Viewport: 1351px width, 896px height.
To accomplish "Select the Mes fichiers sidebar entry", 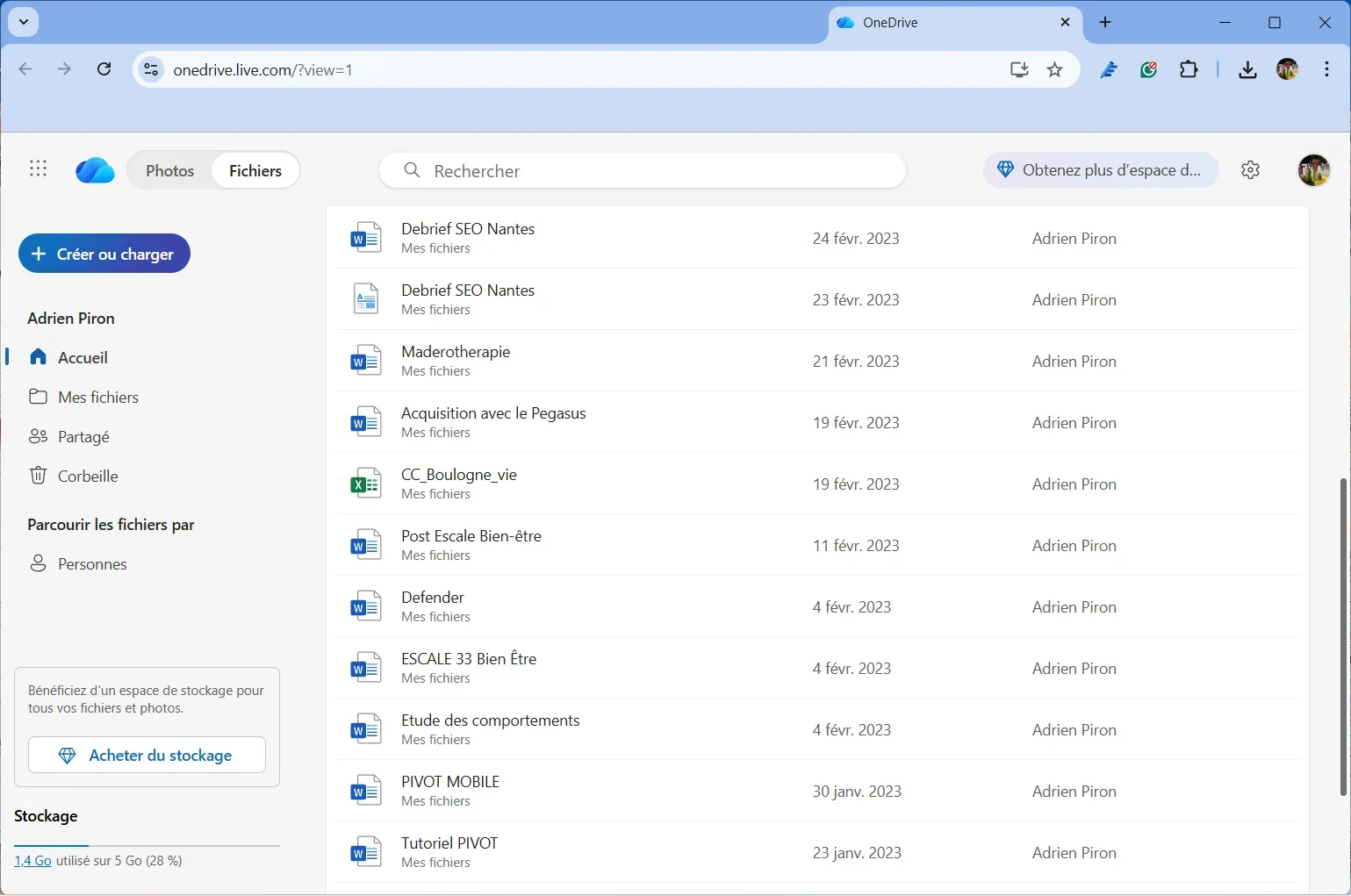I will point(97,397).
